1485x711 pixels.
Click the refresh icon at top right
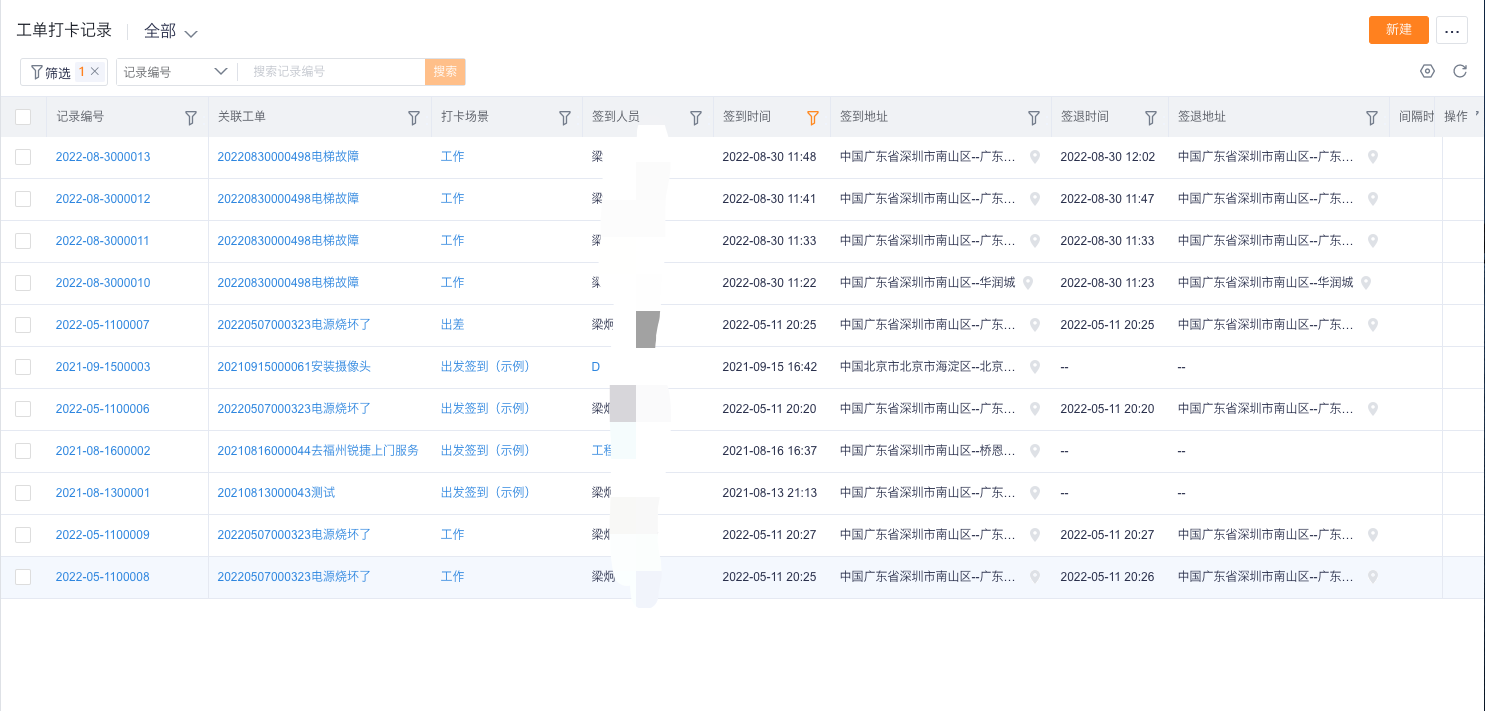click(1459, 71)
